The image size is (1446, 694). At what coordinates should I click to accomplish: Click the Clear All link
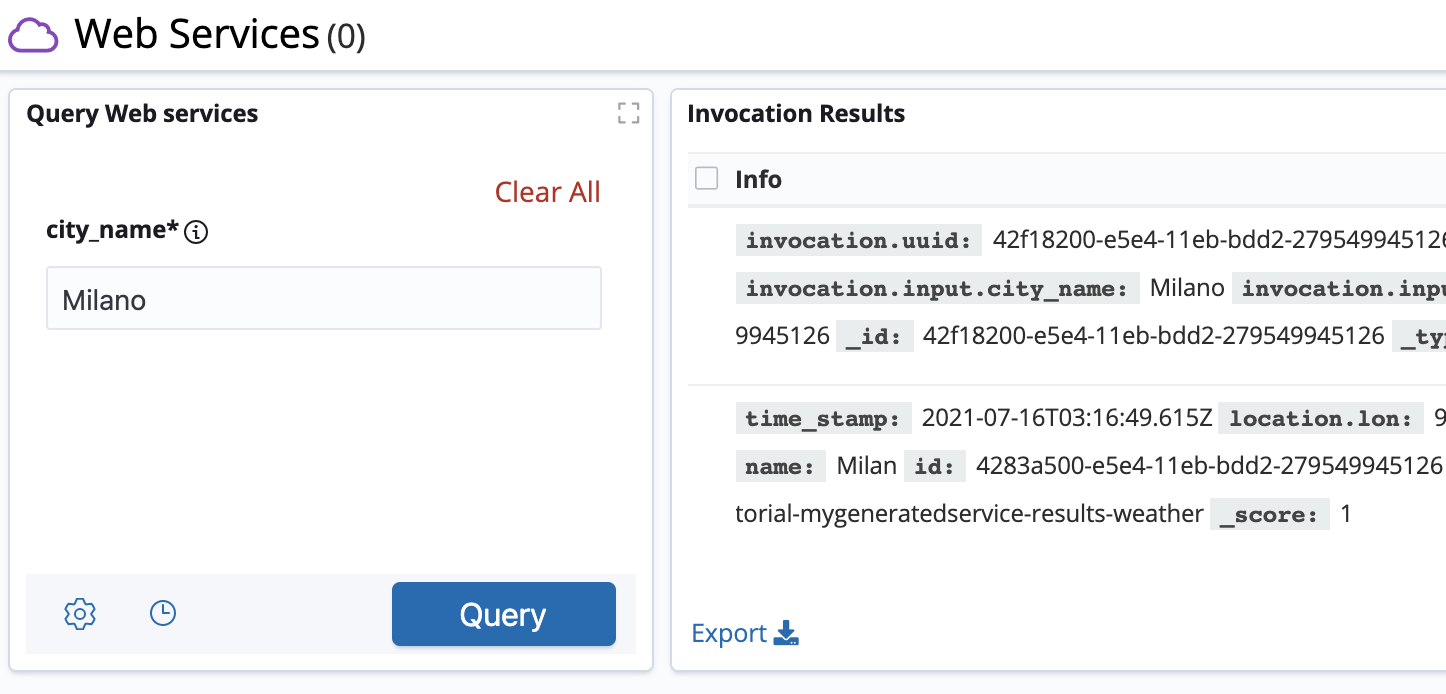pyautogui.click(x=547, y=192)
